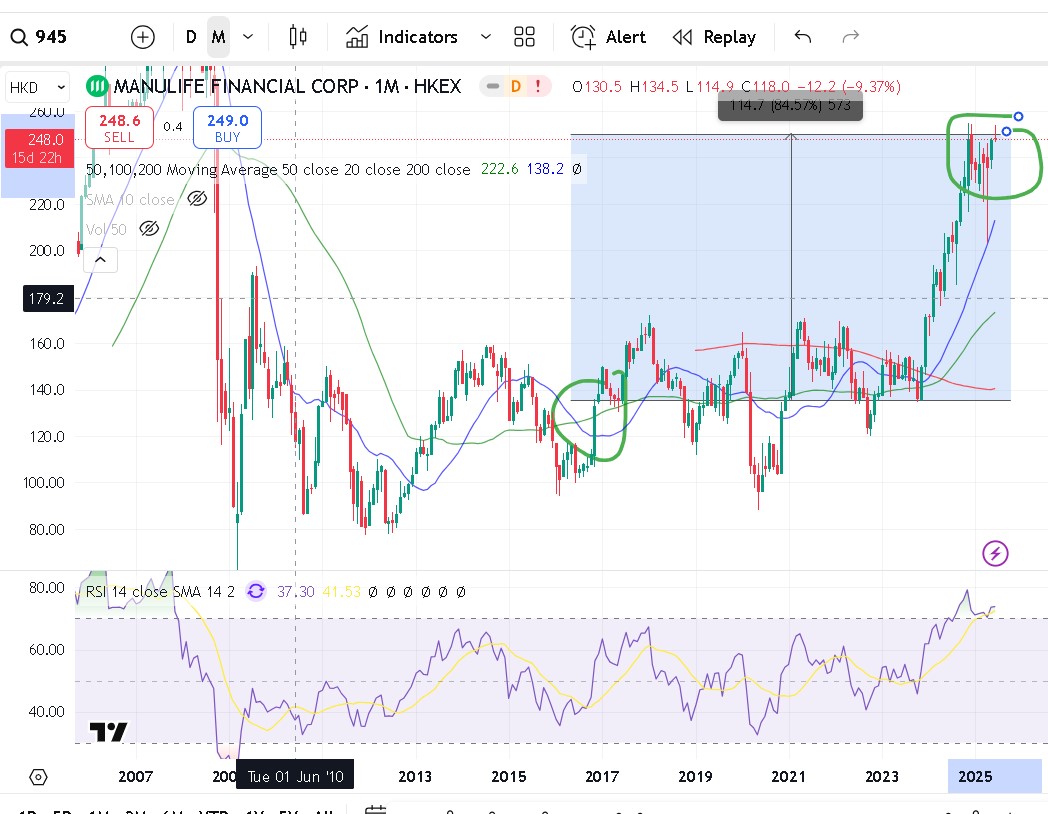Create an Alert

[608, 37]
